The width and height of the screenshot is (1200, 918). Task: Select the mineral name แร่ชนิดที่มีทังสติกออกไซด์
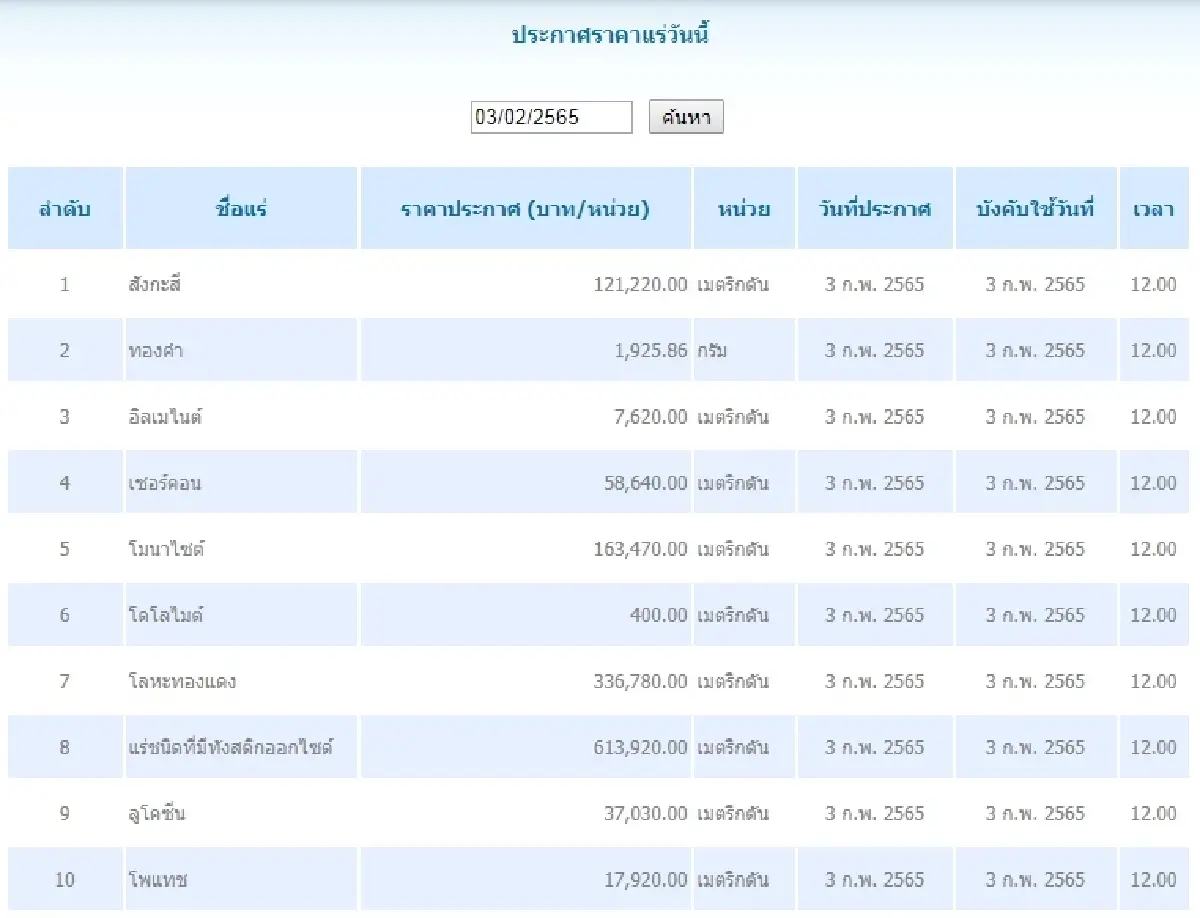[x=230, y=747]
